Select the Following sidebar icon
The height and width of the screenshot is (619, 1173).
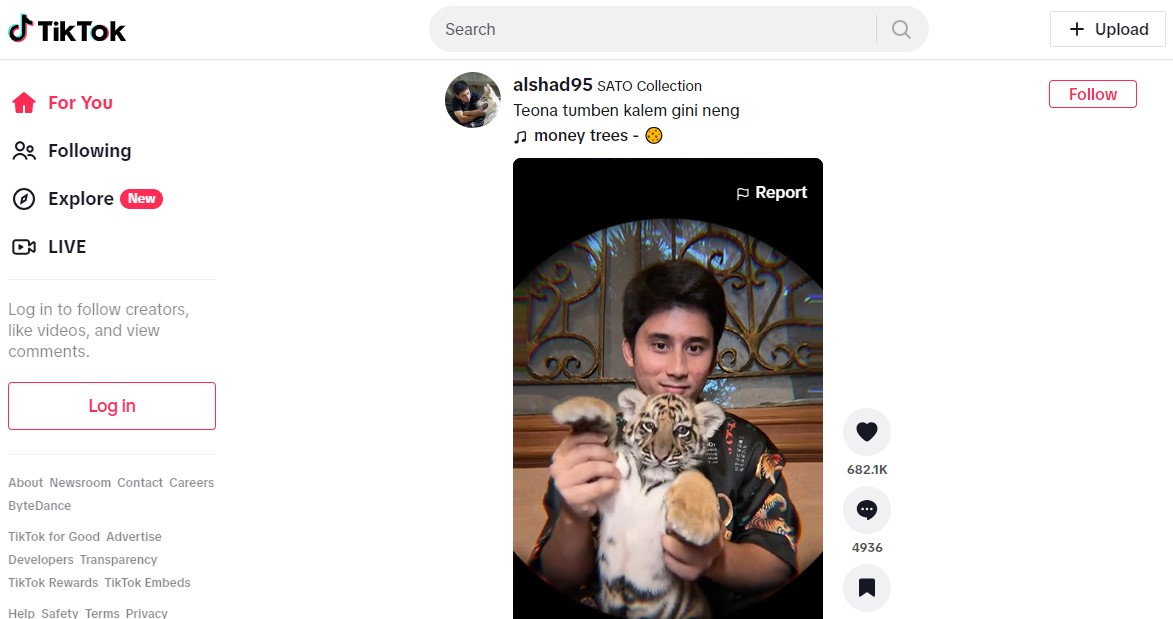24,151
